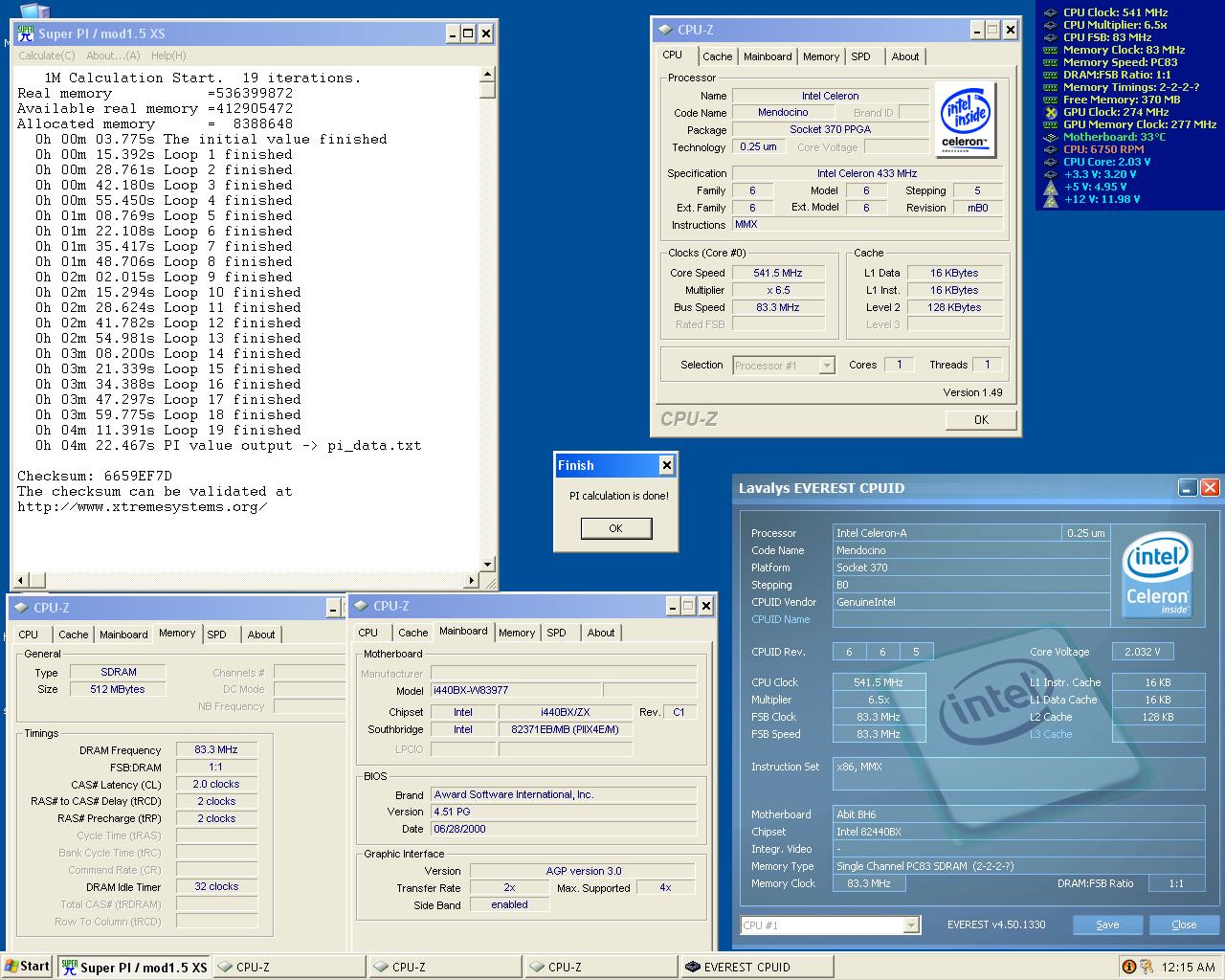1225x980 pixels.
Task: Switch to Mainboard tab in CPU-Z memory window
Action: click(x=123, y=635)
